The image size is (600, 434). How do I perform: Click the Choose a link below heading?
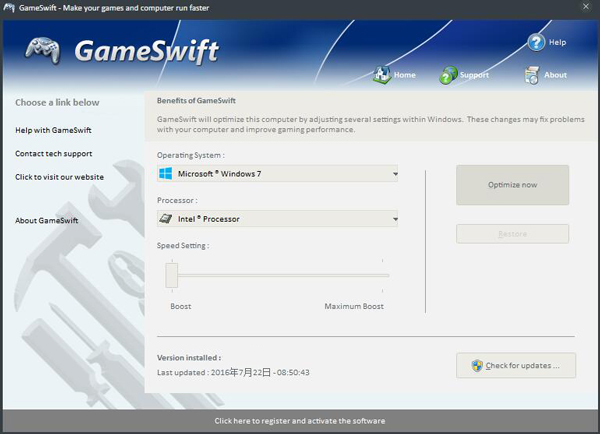tap(57, 103)
